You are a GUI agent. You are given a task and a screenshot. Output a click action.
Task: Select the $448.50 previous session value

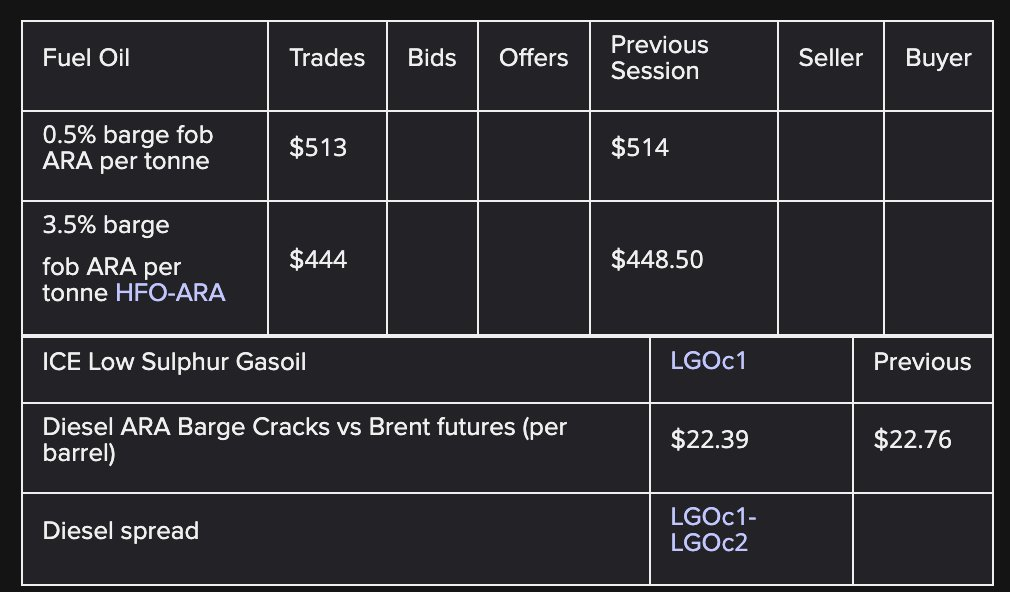(x=657, y=259)
